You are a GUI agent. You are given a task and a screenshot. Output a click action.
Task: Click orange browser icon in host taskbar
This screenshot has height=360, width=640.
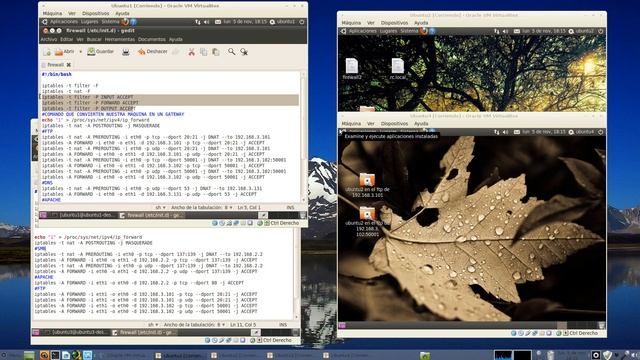(x=44, y=355)
